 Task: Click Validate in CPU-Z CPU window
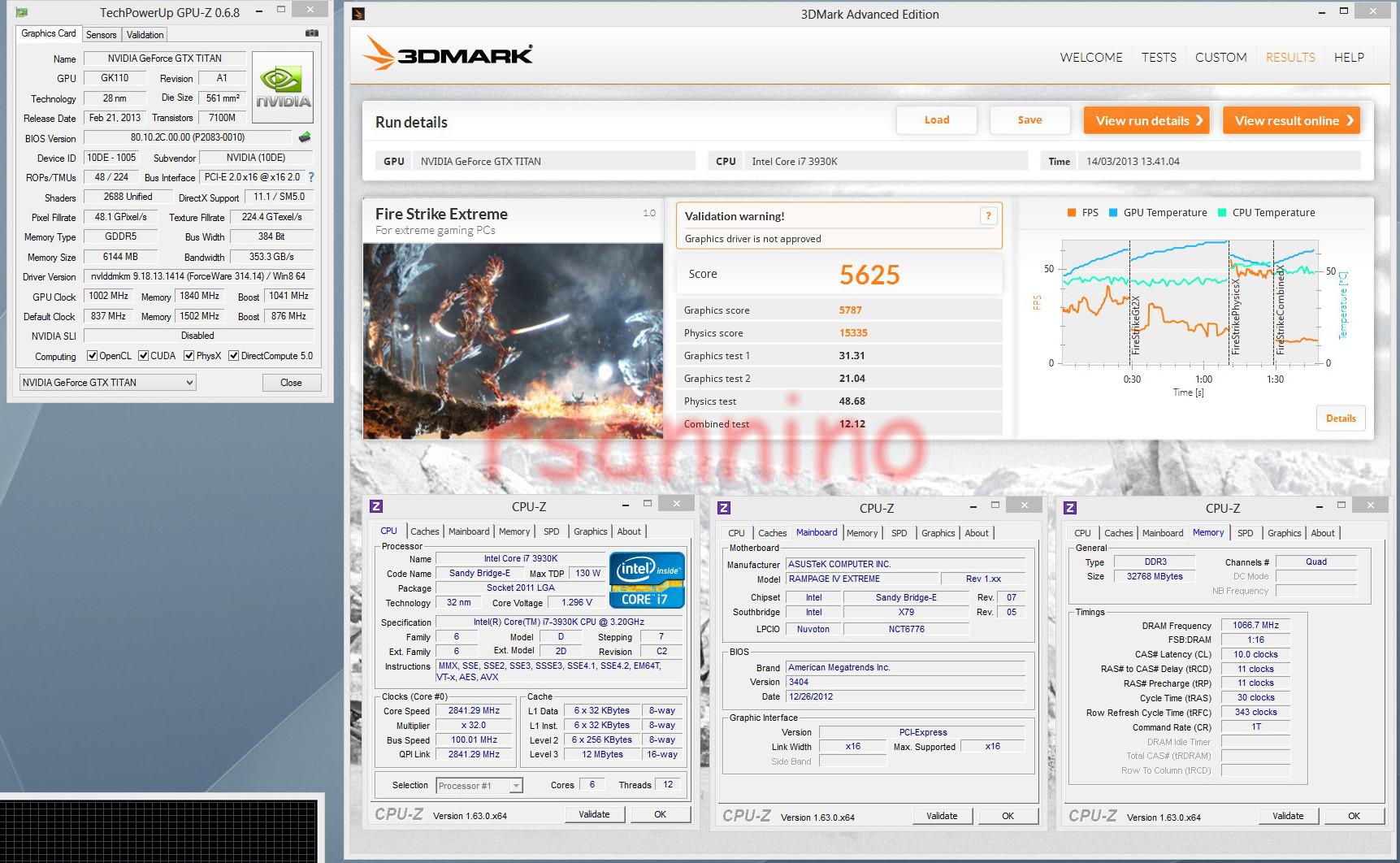(x=594, y=813)
